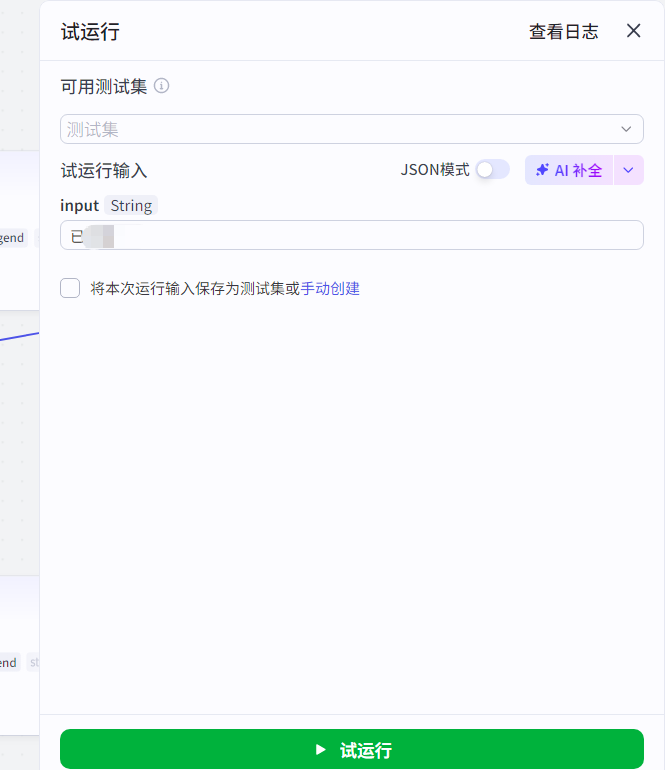Open the 测试集 dropdown
Image resolution: width=665 pixels, height=770 pixels.
[352, 129]
